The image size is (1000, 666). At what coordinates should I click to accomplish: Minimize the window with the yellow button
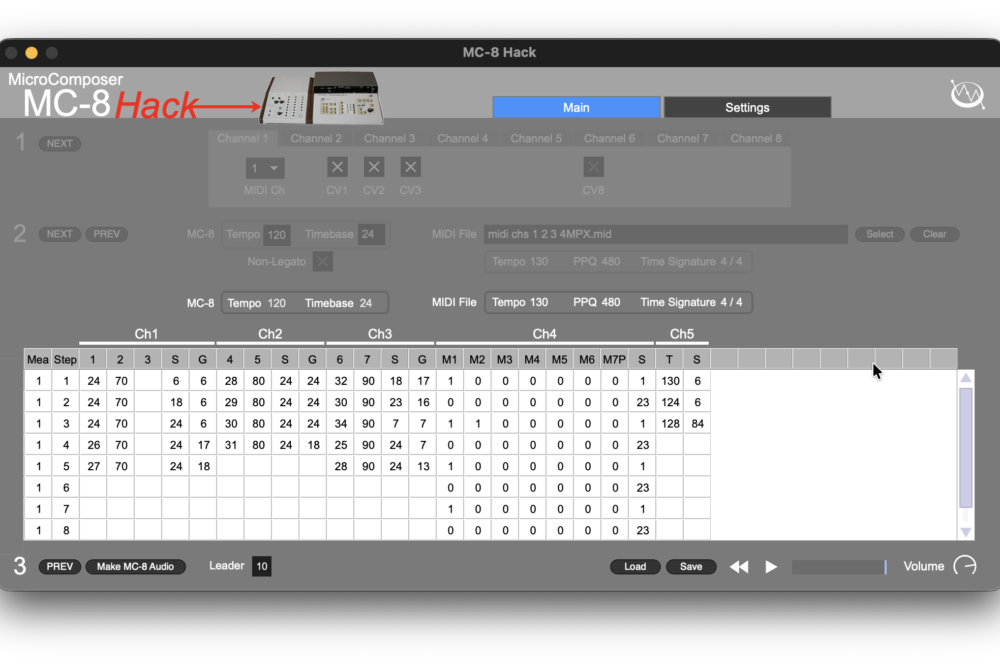[31, 53]
